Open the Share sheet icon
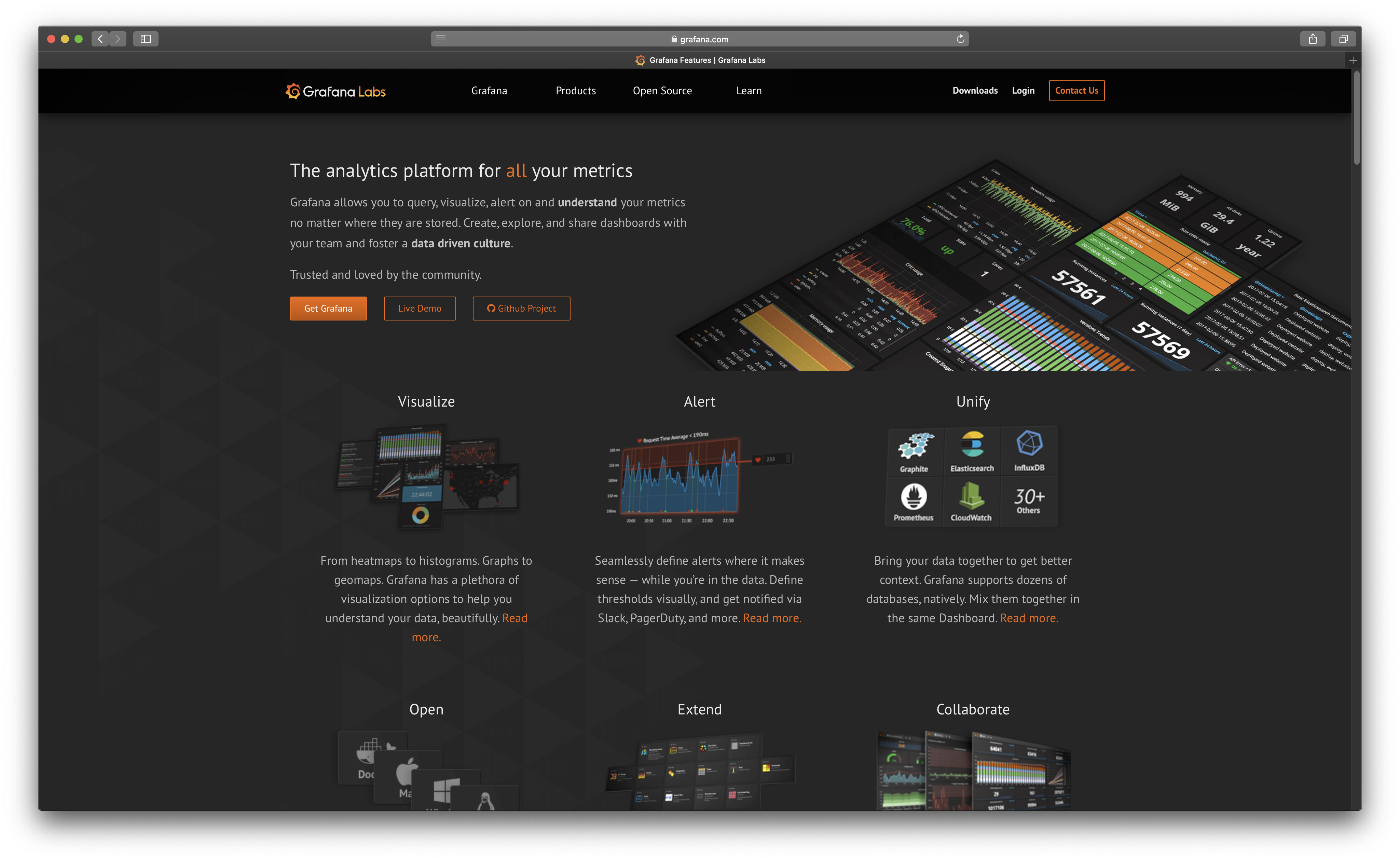The width and height of the screenshot is (1400, 861). pos(1312,39)
